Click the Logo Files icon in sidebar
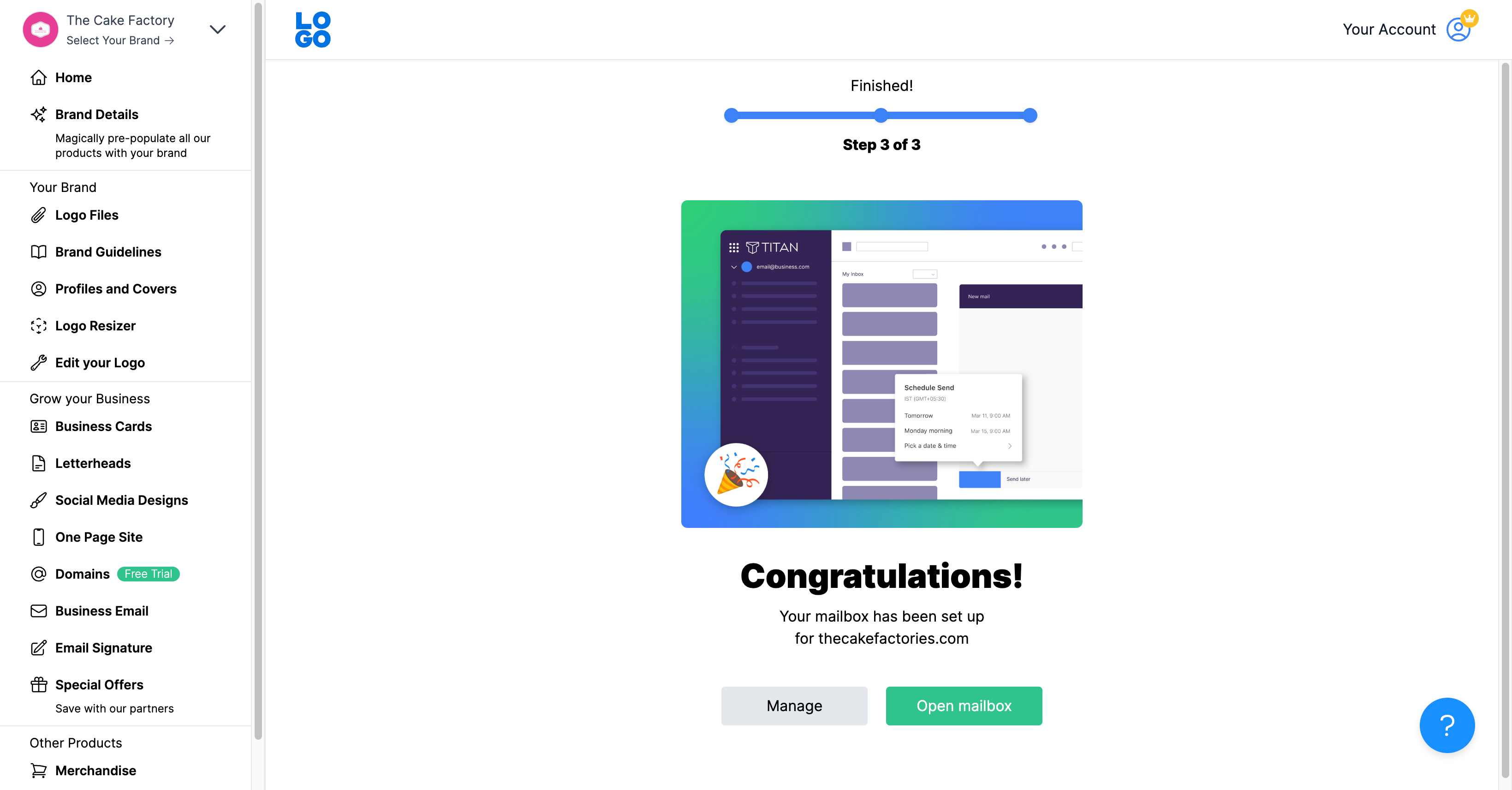Image resolution: width=1512 pixels, height=790 pixels. pyautogui.click(x=38, y=215)
